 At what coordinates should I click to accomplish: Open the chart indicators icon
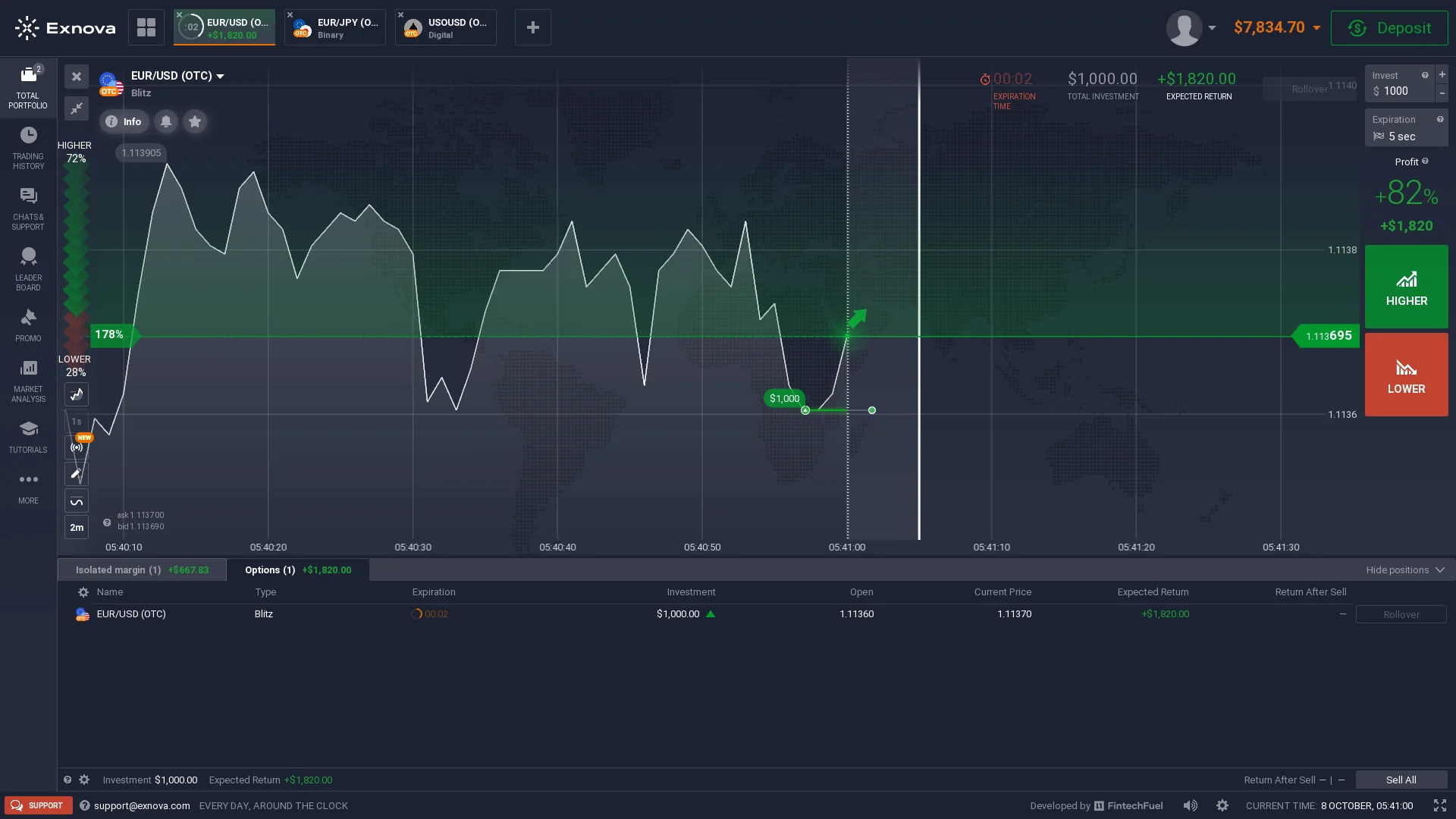tap(77, 500)
